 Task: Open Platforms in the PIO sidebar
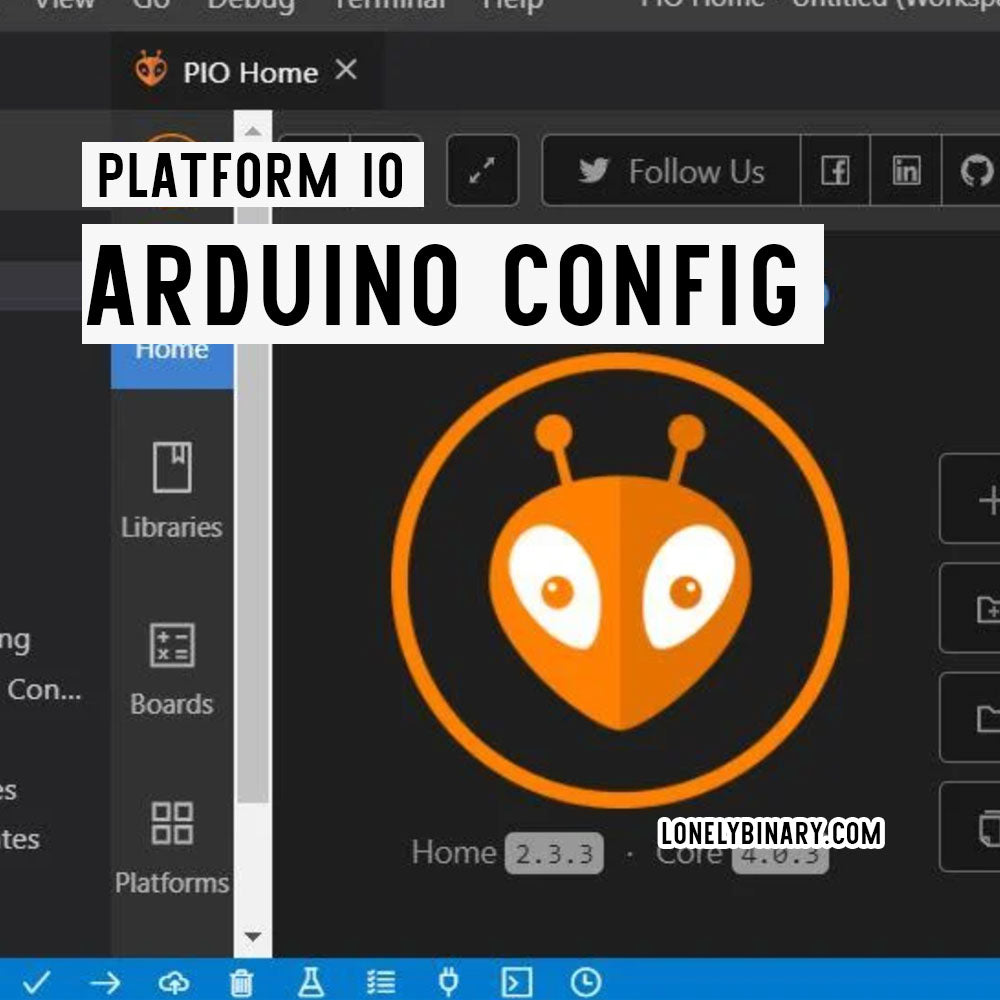(171, 847)
